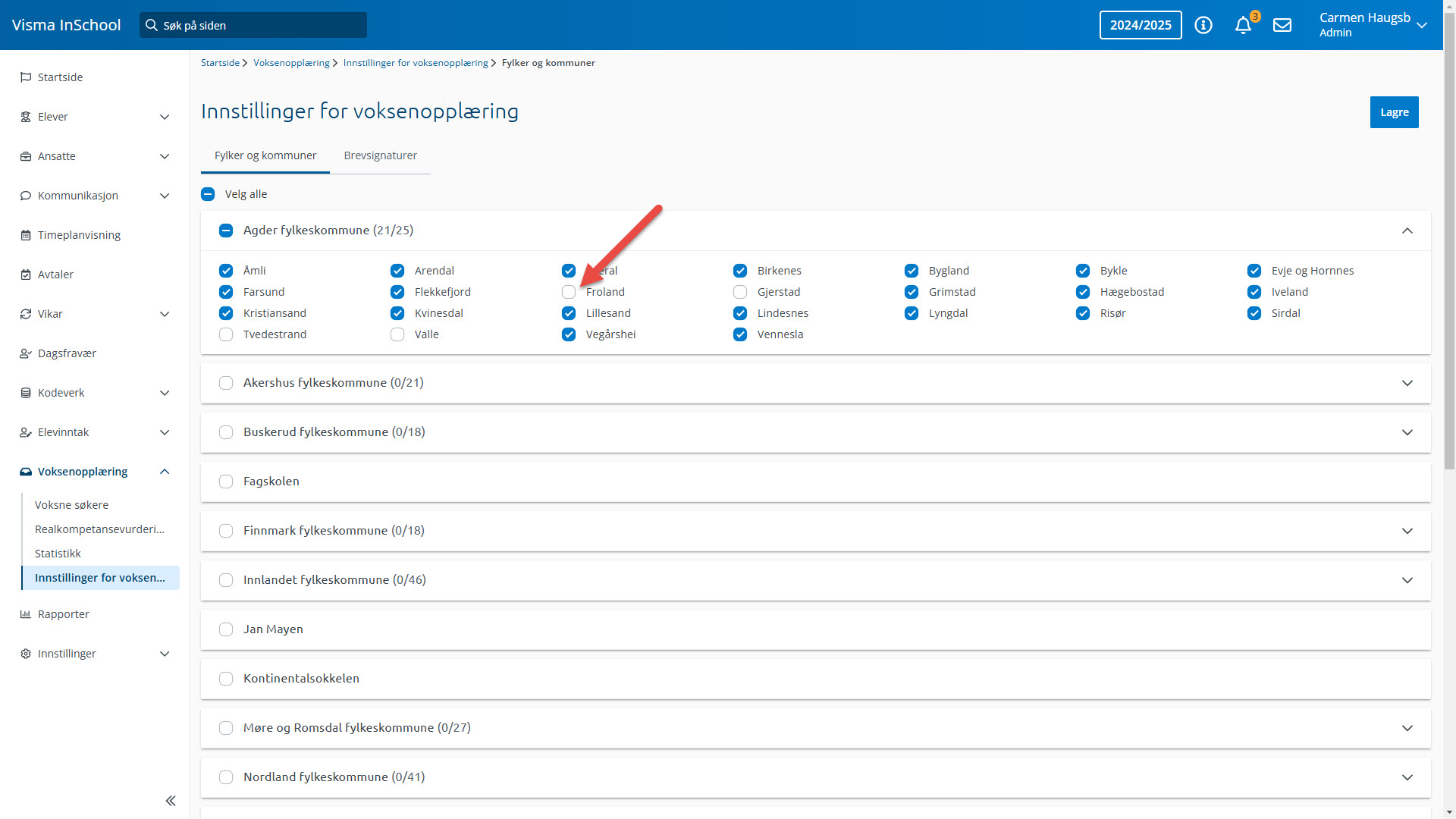Switch to the Brevsignaturer tab
This screenshot has width=1456, height=819.
coord(380,155)
